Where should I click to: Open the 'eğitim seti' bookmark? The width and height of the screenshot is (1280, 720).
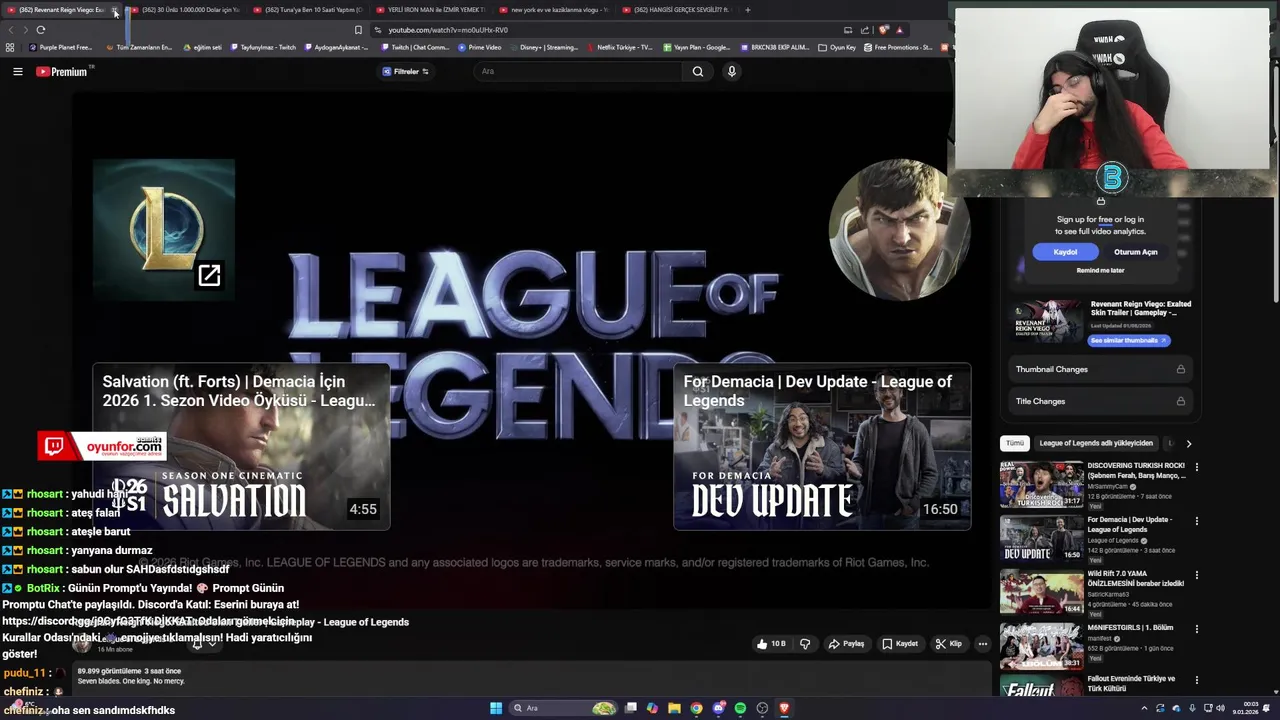tap(203, 47)
